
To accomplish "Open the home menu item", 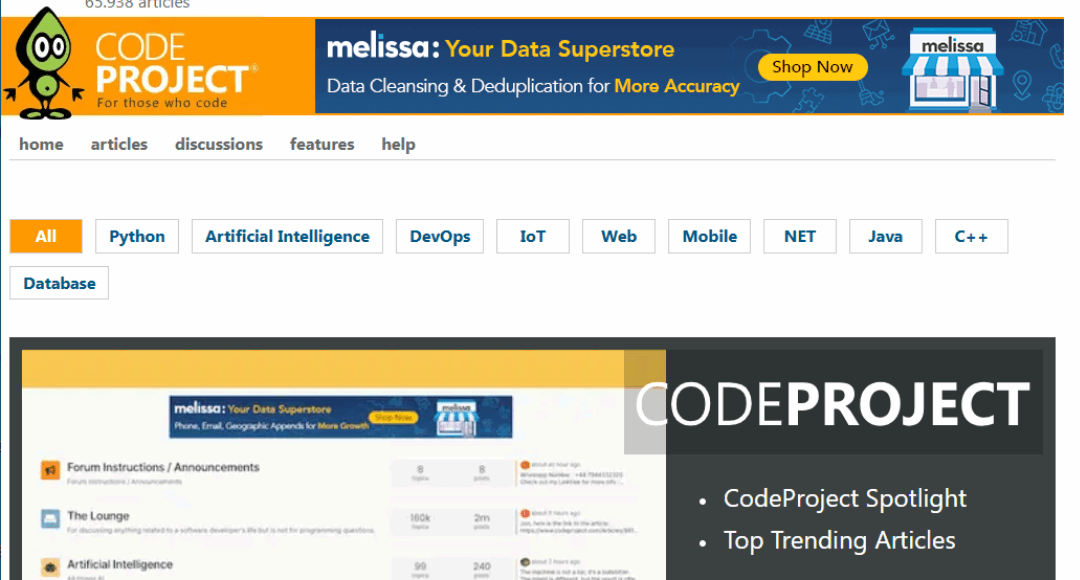I will coord(41,144).
